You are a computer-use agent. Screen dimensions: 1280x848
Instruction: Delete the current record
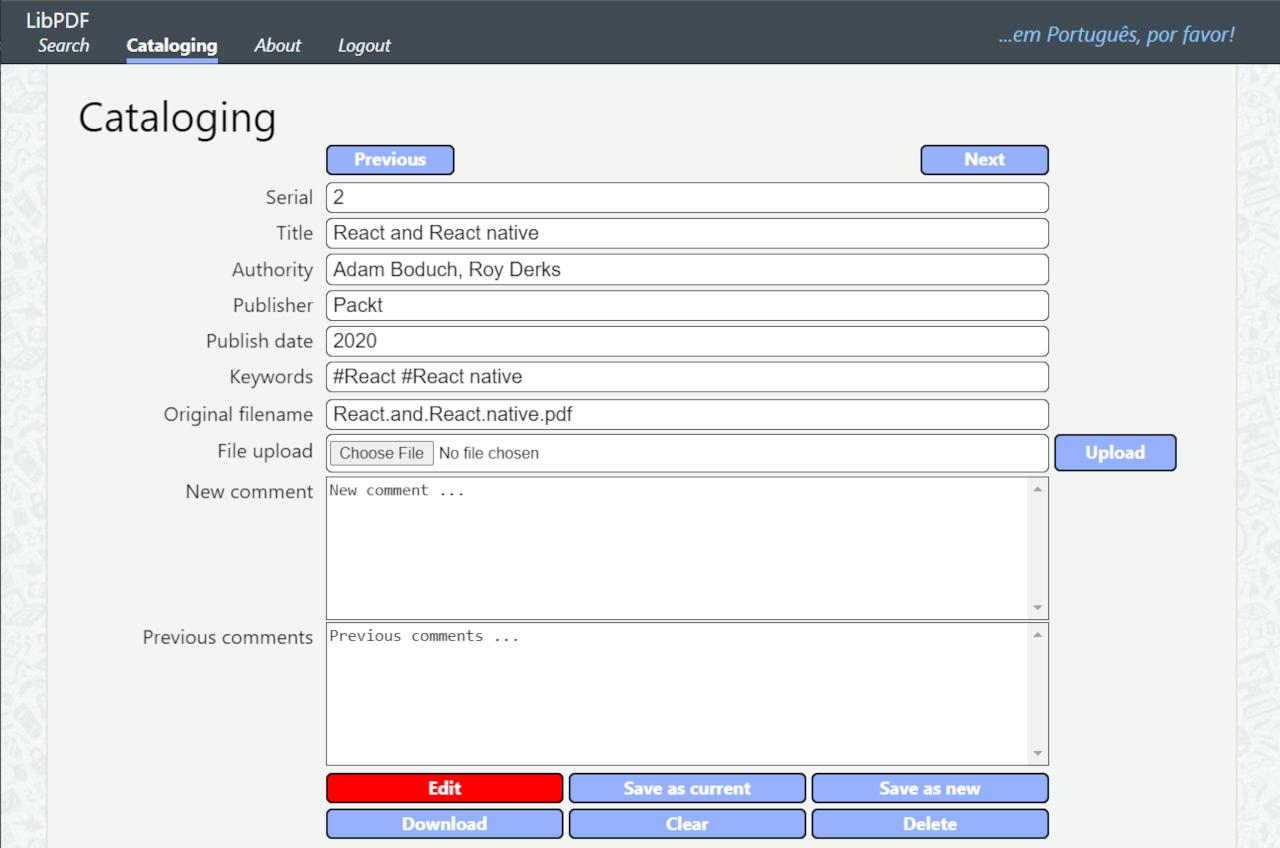930,824
